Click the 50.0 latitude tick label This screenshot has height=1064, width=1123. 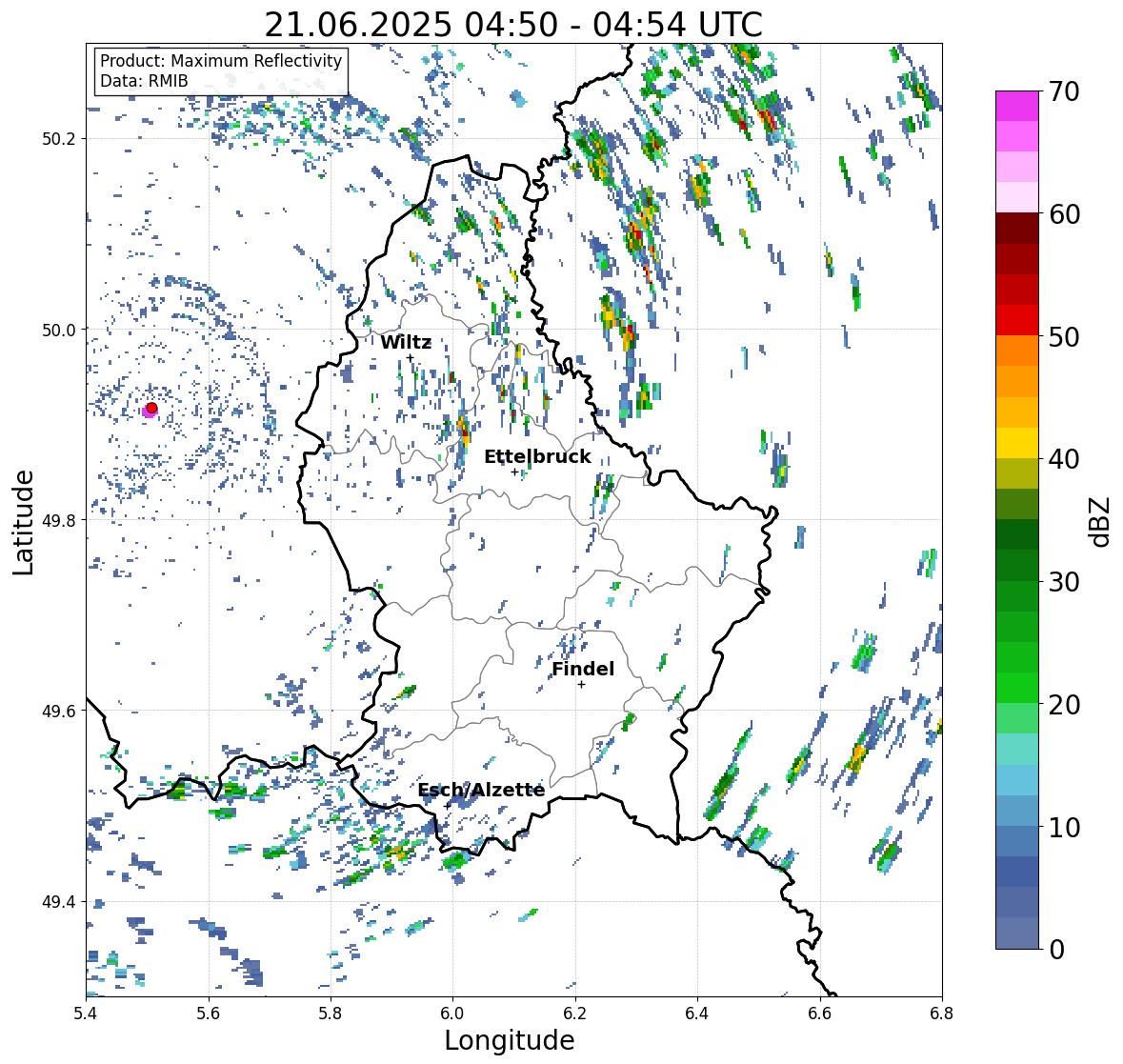point(59,330)
